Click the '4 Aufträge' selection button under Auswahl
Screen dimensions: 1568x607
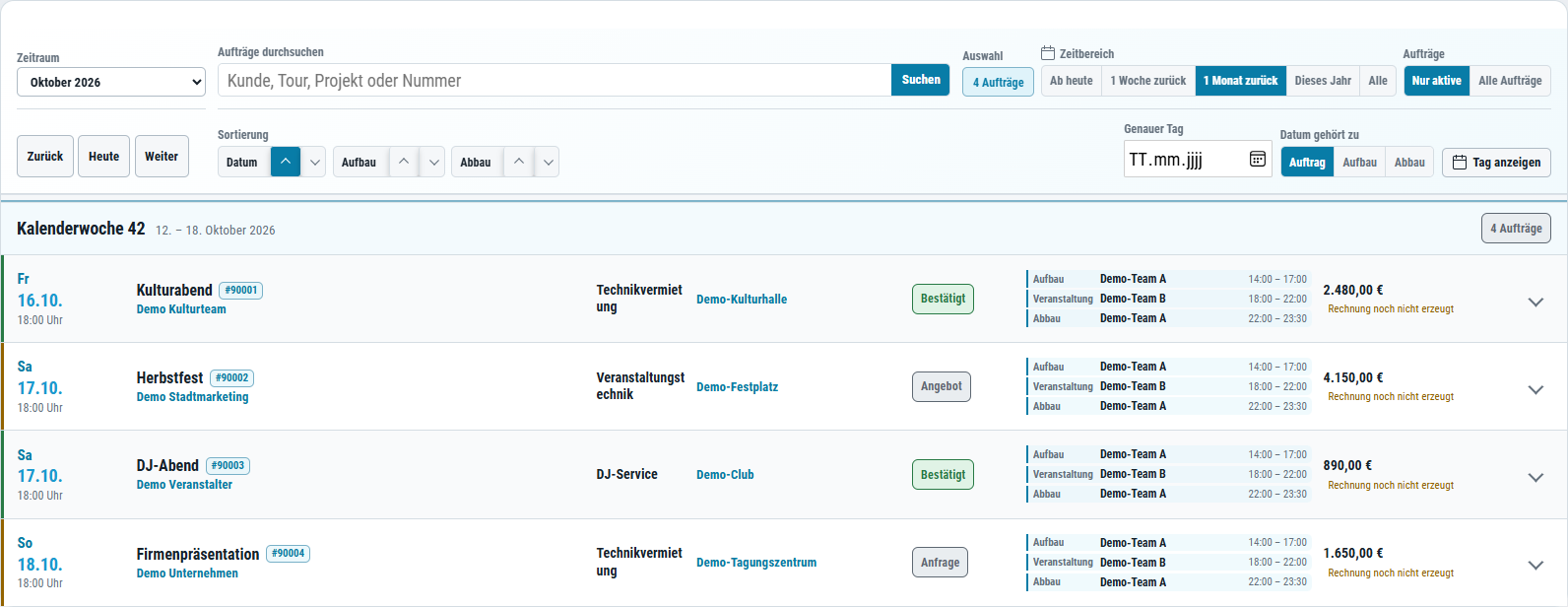pos(998,83)
